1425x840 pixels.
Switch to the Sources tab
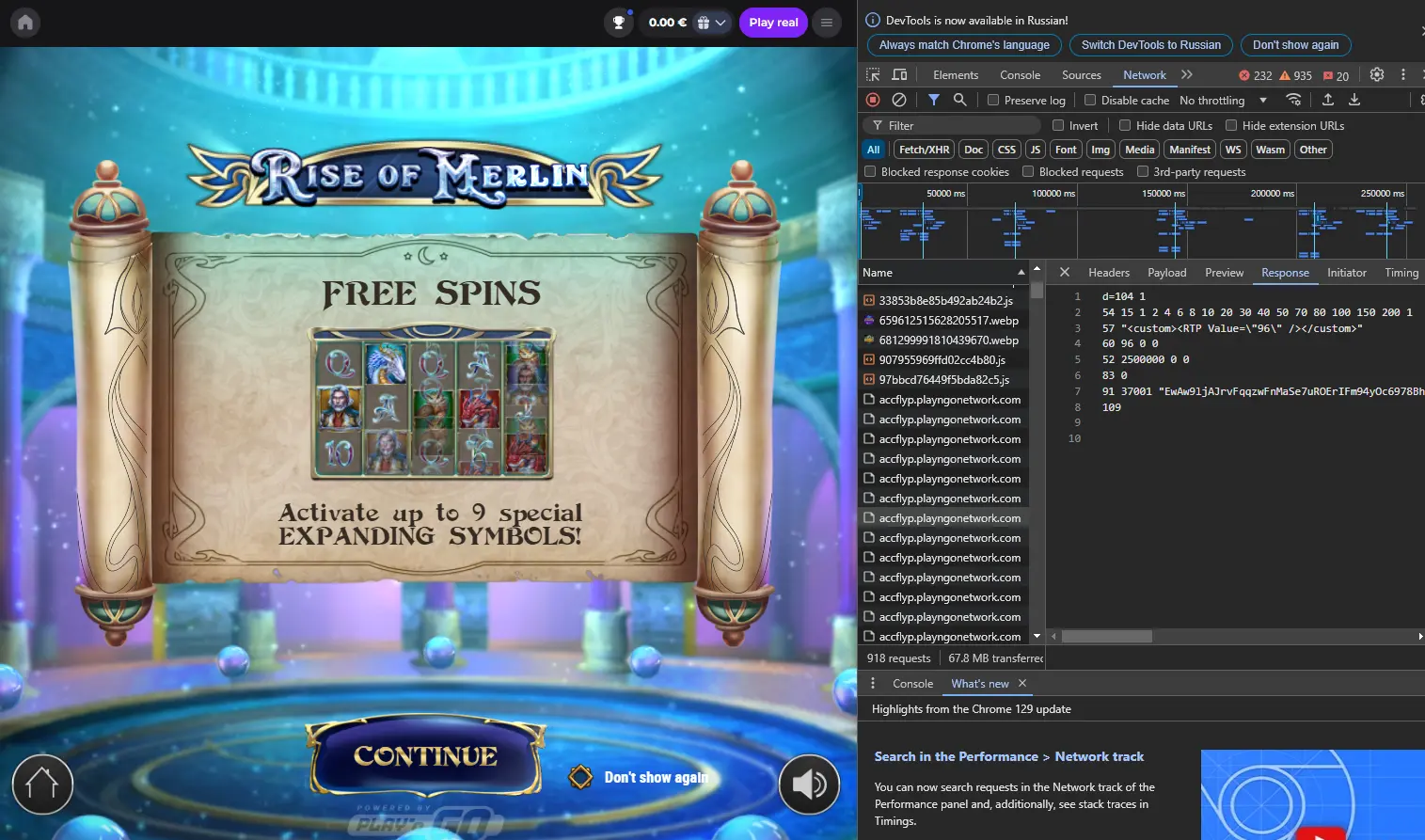[1081, 75]
